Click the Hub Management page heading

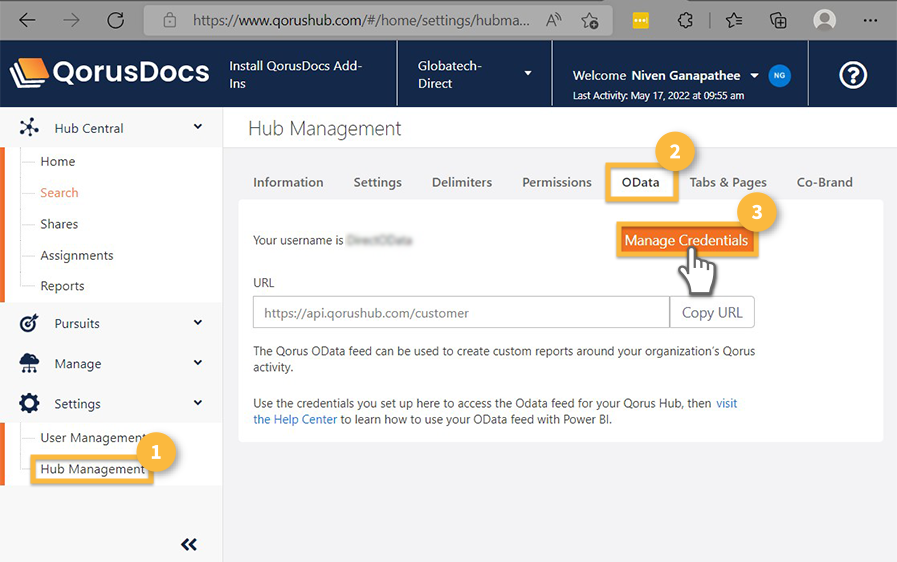[x=324, y=128]
